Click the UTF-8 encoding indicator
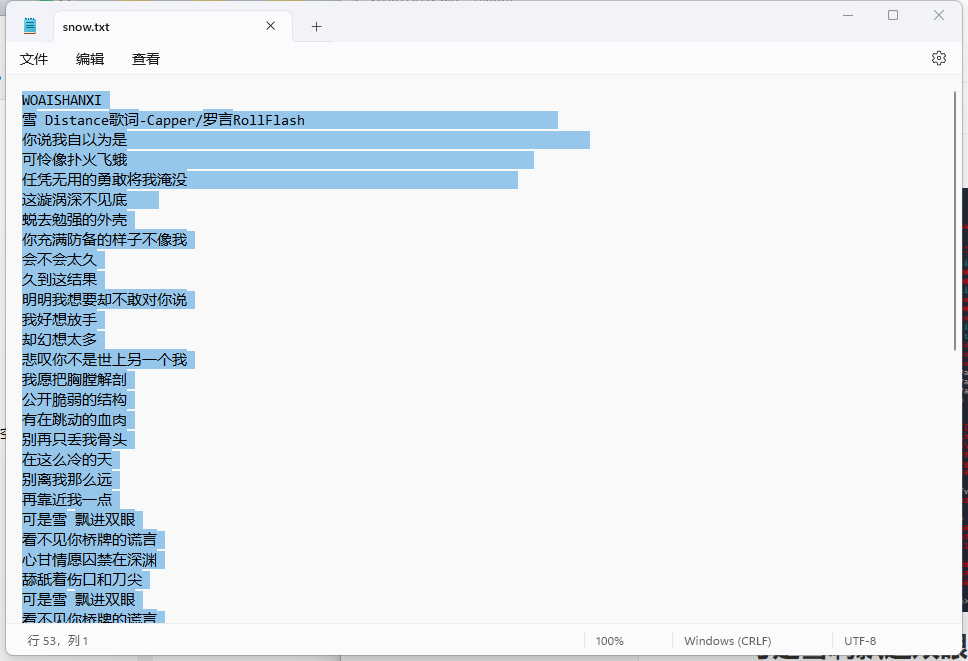This screenshot has height=661, width=968. pos(860,641)
